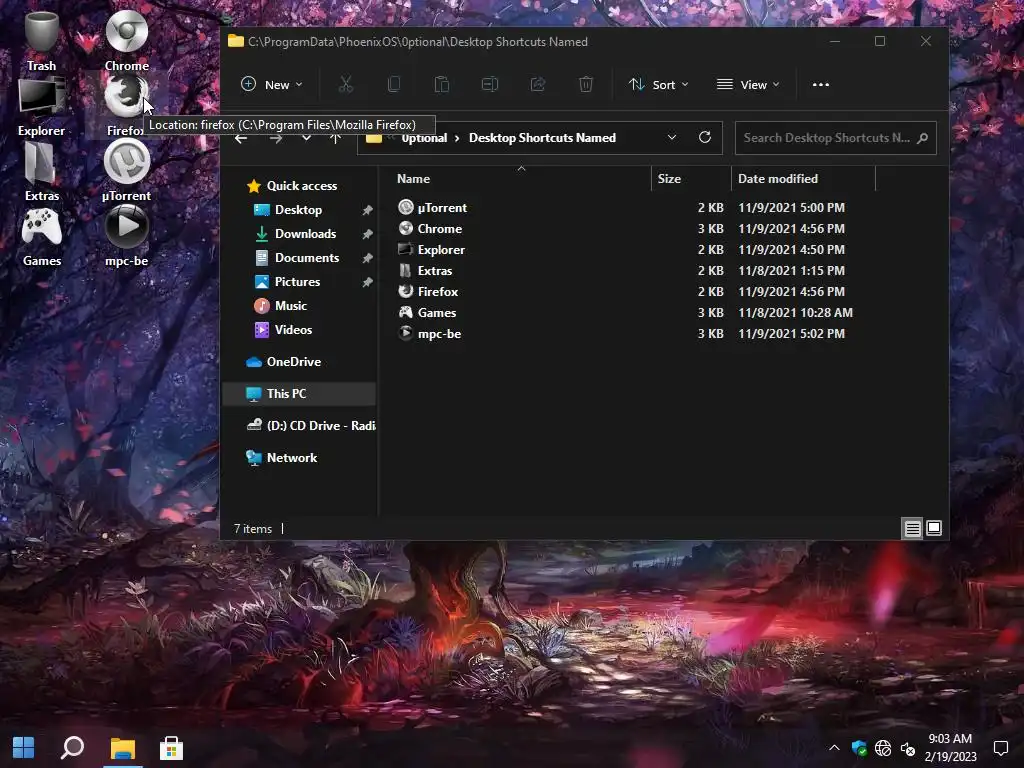Click the Rename icon in toolbar
The image size is (1024, 768).
[490, 84]
